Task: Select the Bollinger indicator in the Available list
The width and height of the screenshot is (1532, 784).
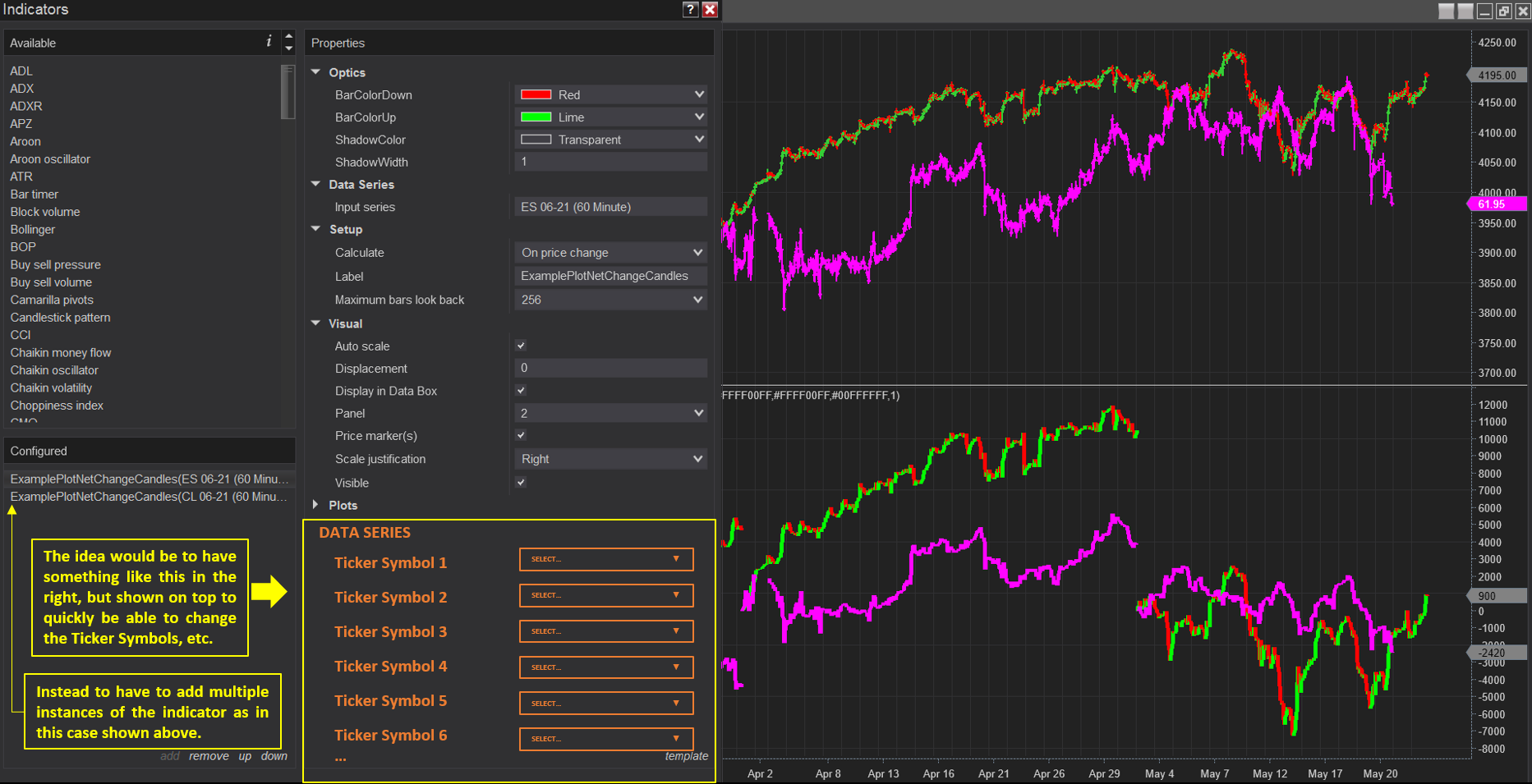Action: (32, 229)
